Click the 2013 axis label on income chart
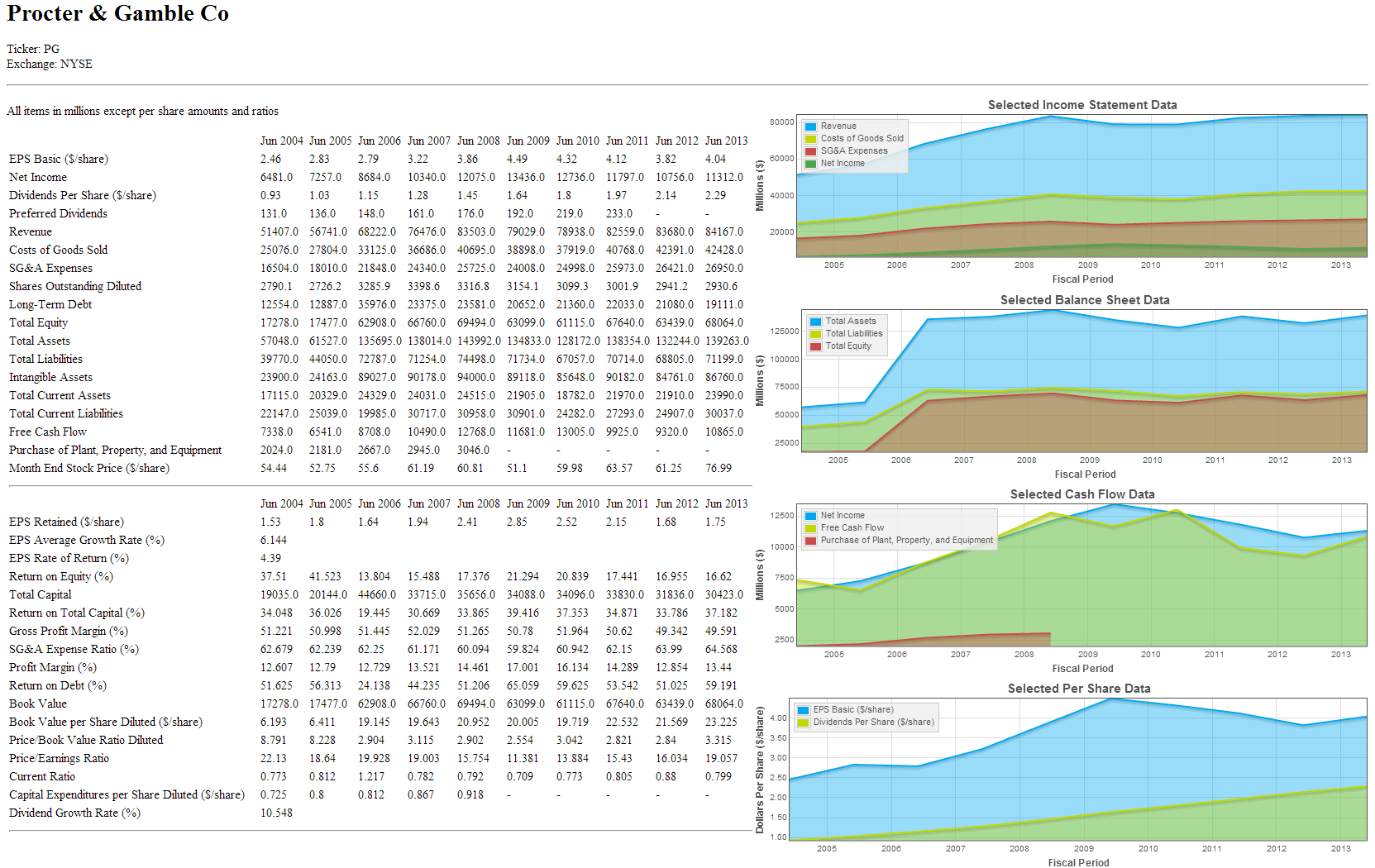The width and height of the screenshot is (1375, 868). pyautogui.click(x=1340, y=265)
